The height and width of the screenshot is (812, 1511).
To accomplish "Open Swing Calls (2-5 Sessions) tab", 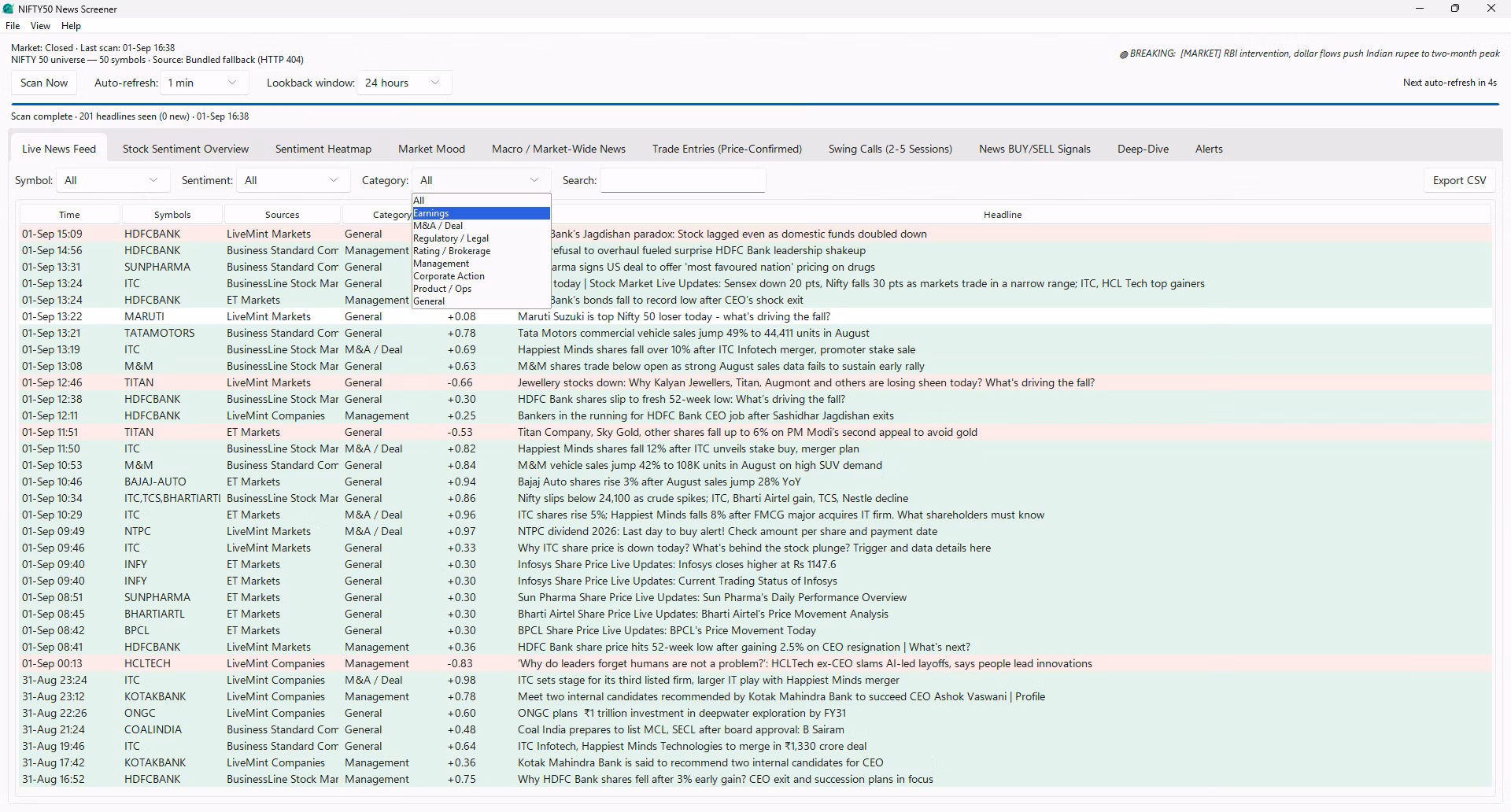I will click(x=890, y=149).
